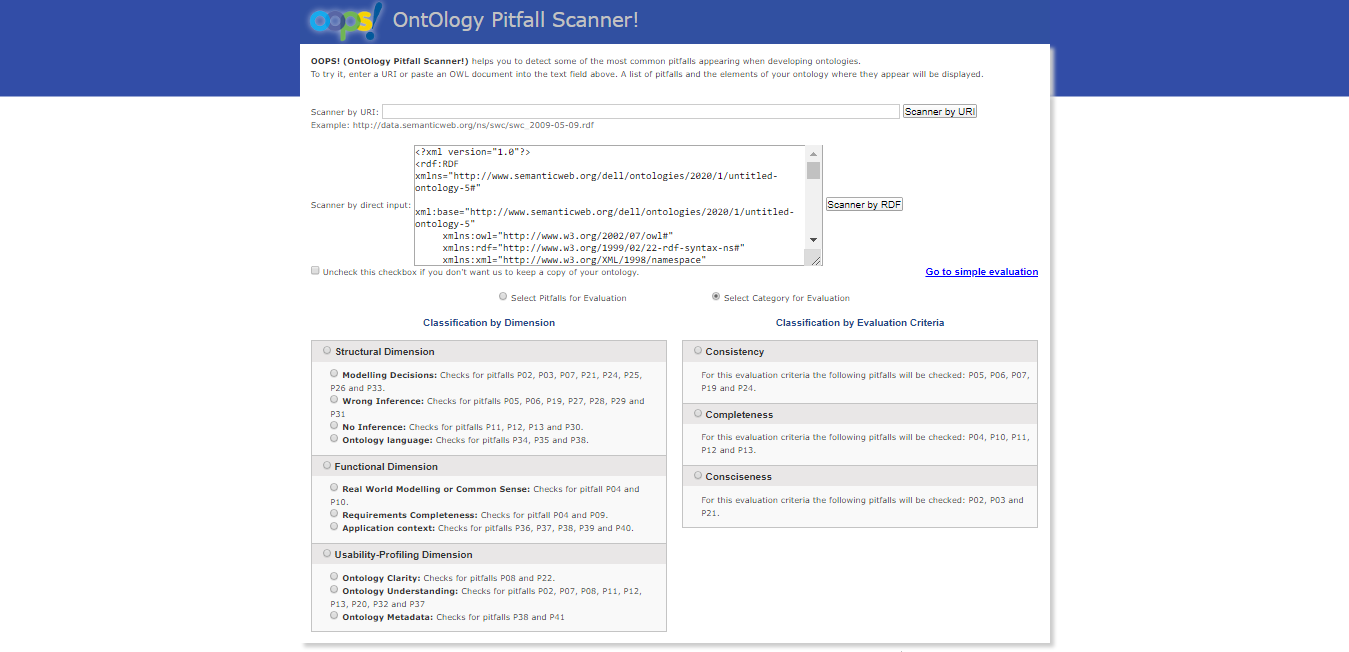The image size is (1349, 652).
Task: Toggle the keep a copy of ontology checkbox
Action: point(316,271)
